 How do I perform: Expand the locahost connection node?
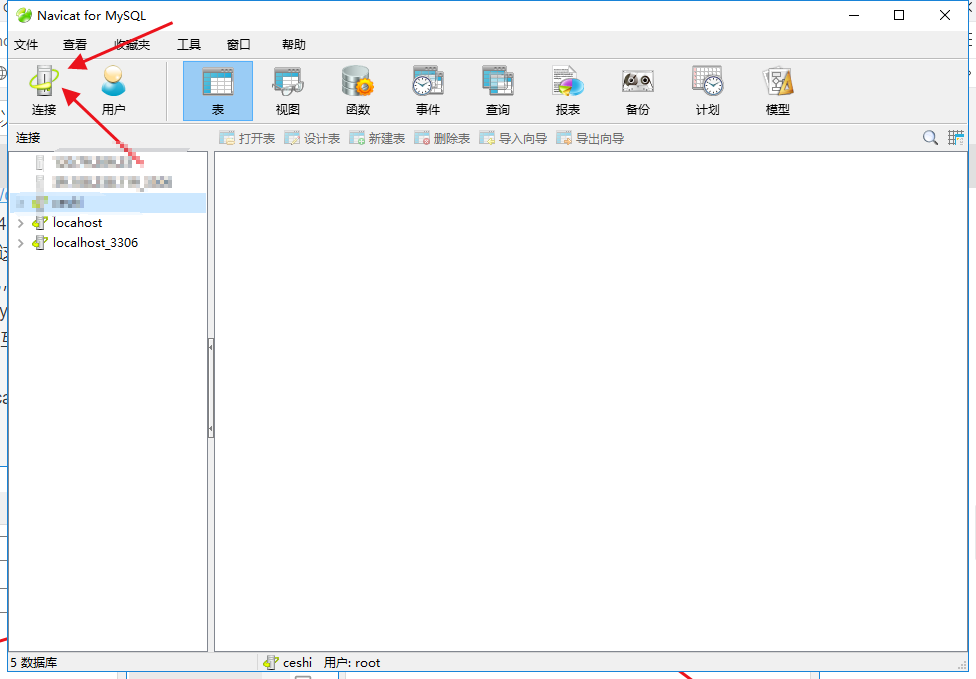pos(21,223)
